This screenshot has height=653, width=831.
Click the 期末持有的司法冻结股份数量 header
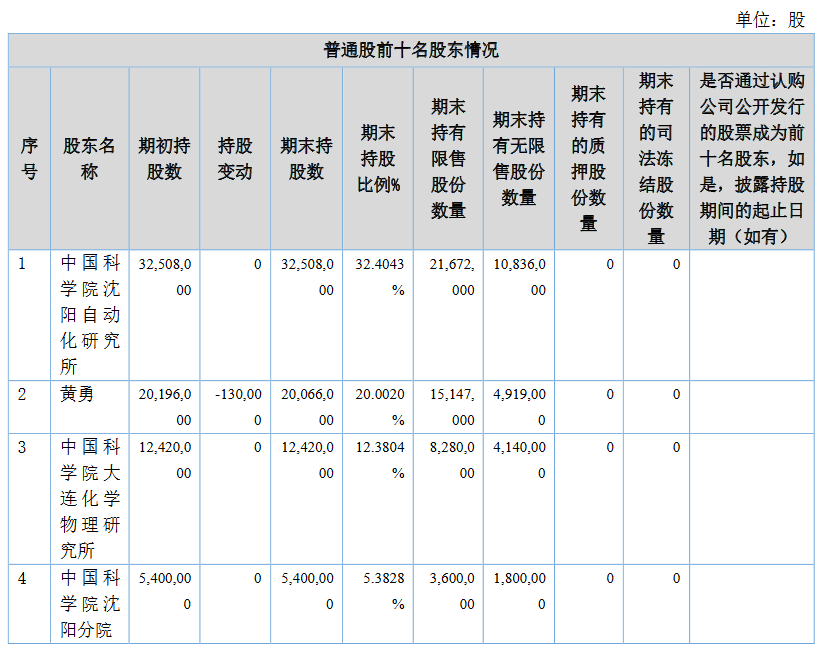point(656,158)
